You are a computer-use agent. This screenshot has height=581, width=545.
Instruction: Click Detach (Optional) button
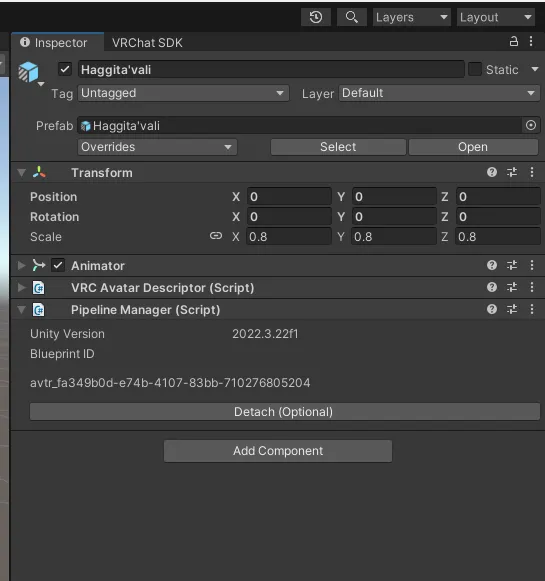pos(285,412)
